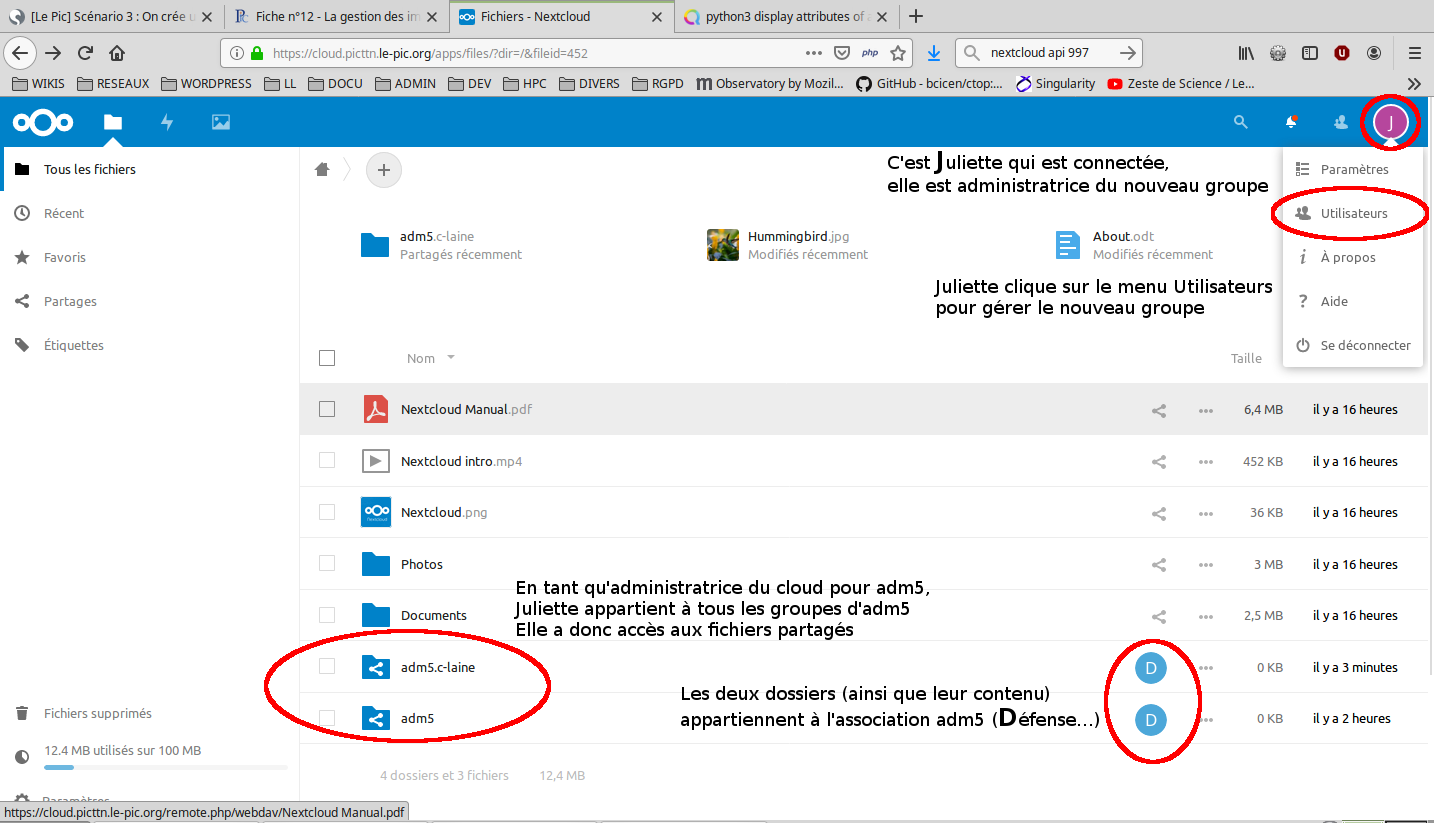Show Récent files in sidebar
Viewport: 1434px width, 823px height.
pyautogui.click(x=64, y=214)
